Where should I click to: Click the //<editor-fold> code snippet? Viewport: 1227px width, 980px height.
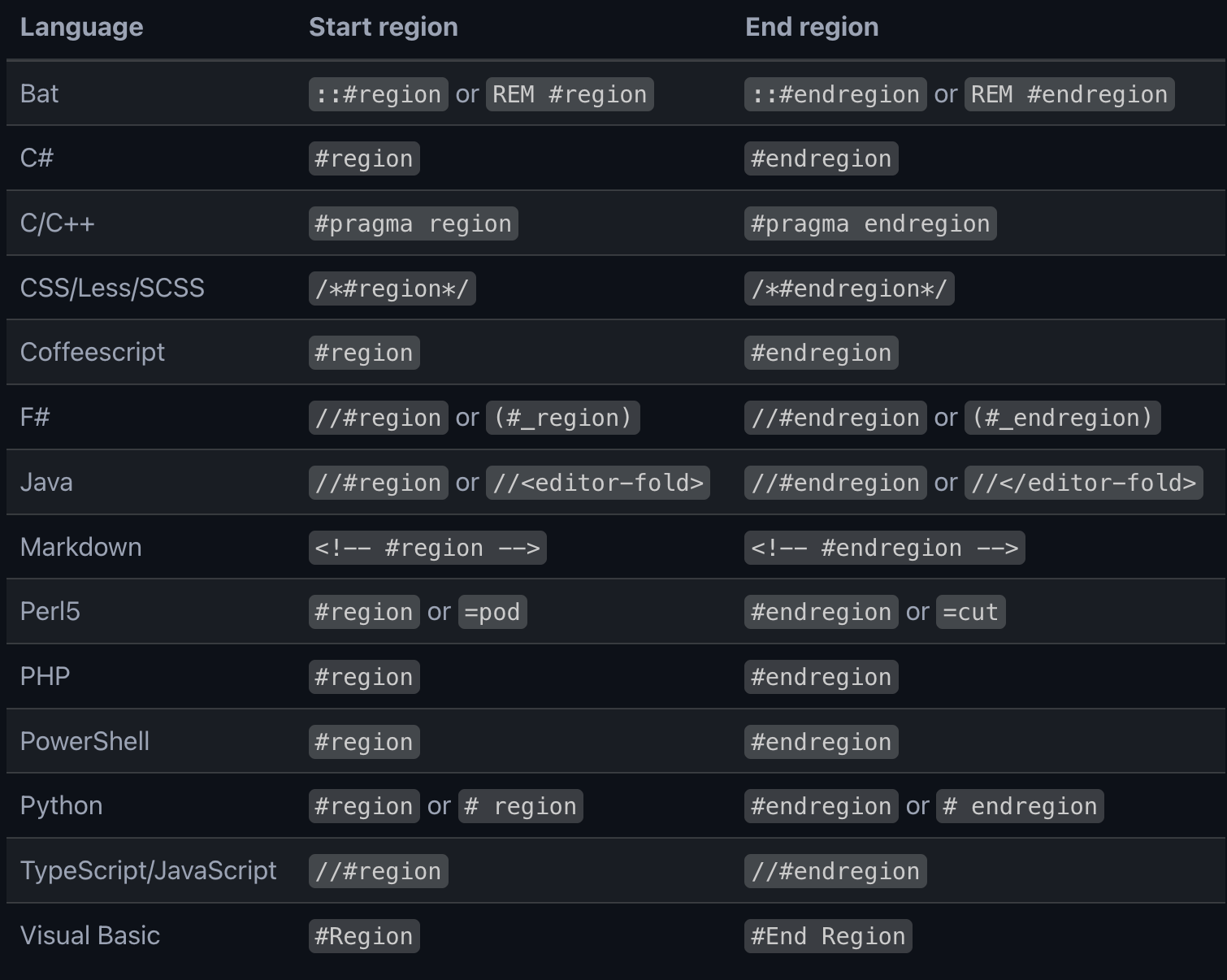[597, 483]
